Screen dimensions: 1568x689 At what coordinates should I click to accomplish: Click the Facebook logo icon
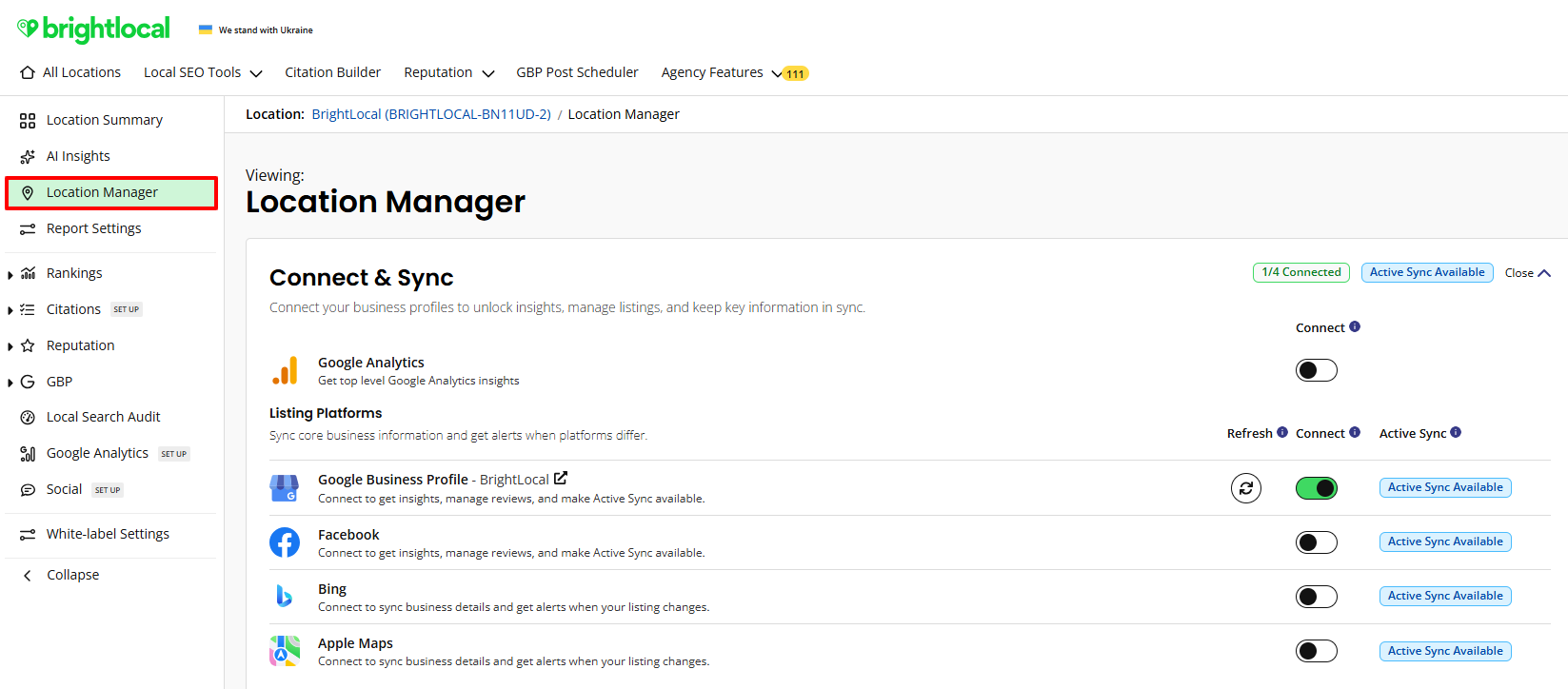285,542
